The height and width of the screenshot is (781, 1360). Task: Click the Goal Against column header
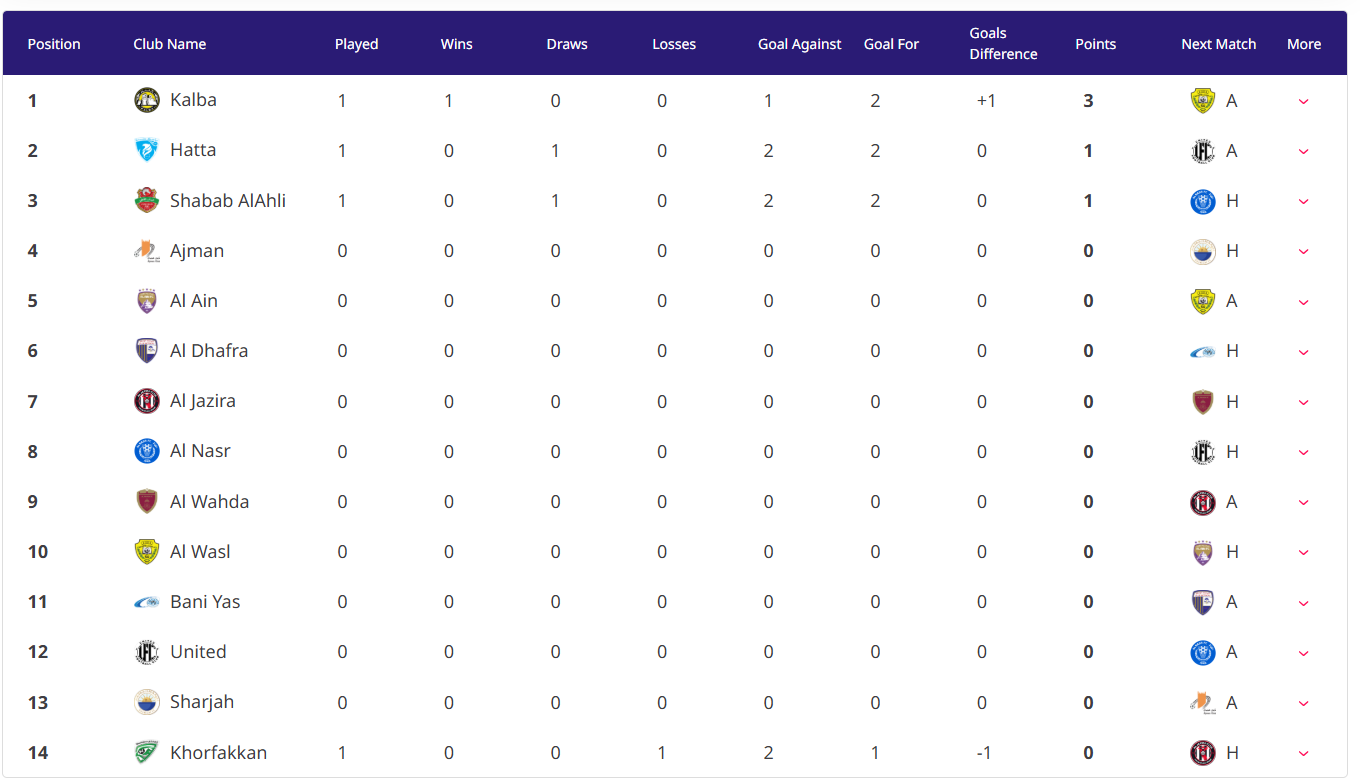(x=800, y=44)
